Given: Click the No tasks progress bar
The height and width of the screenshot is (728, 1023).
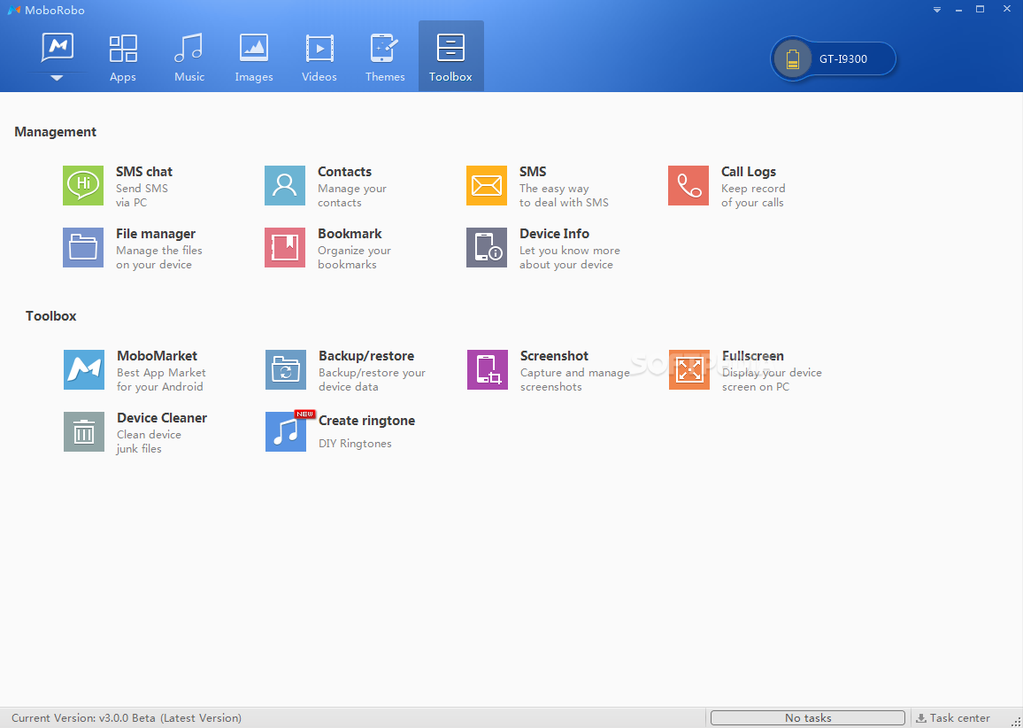Looking at the screenshot, I should click(x=807, y=718).
